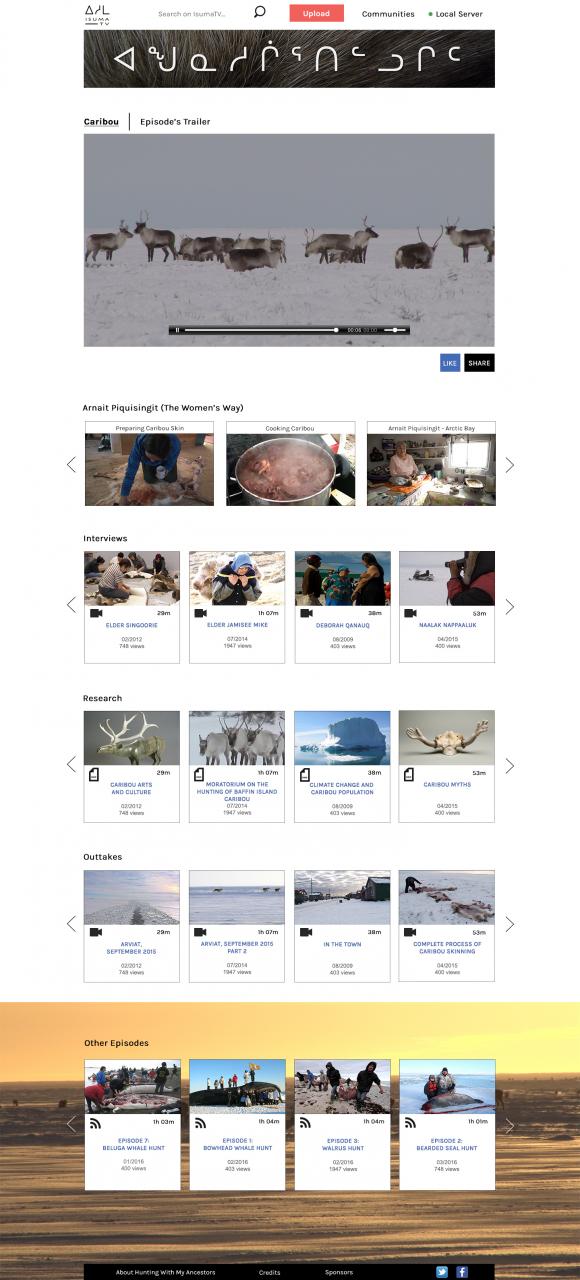
Task: Show previous Research items with left arrow
Action: click(x=71, y=765)
